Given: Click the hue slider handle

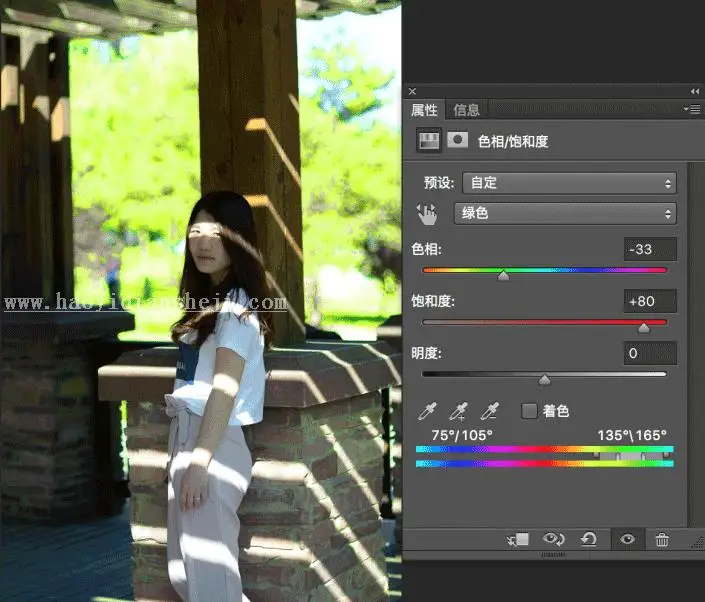Looking at the screenshot, I should point(504,275).
